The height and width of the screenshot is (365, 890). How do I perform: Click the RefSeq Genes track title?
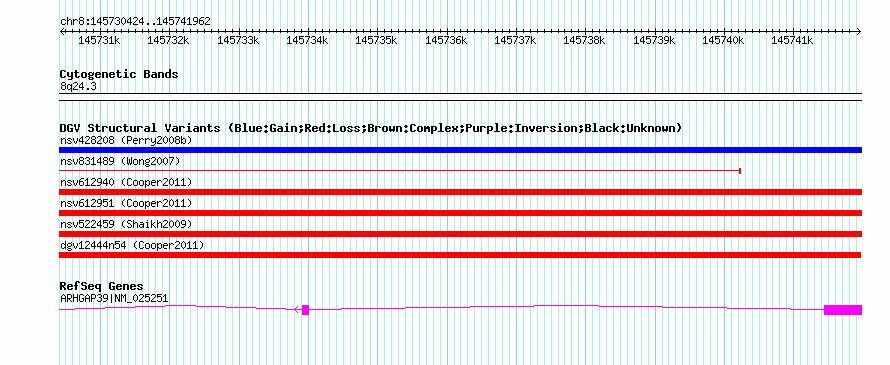tap(102, 286)
